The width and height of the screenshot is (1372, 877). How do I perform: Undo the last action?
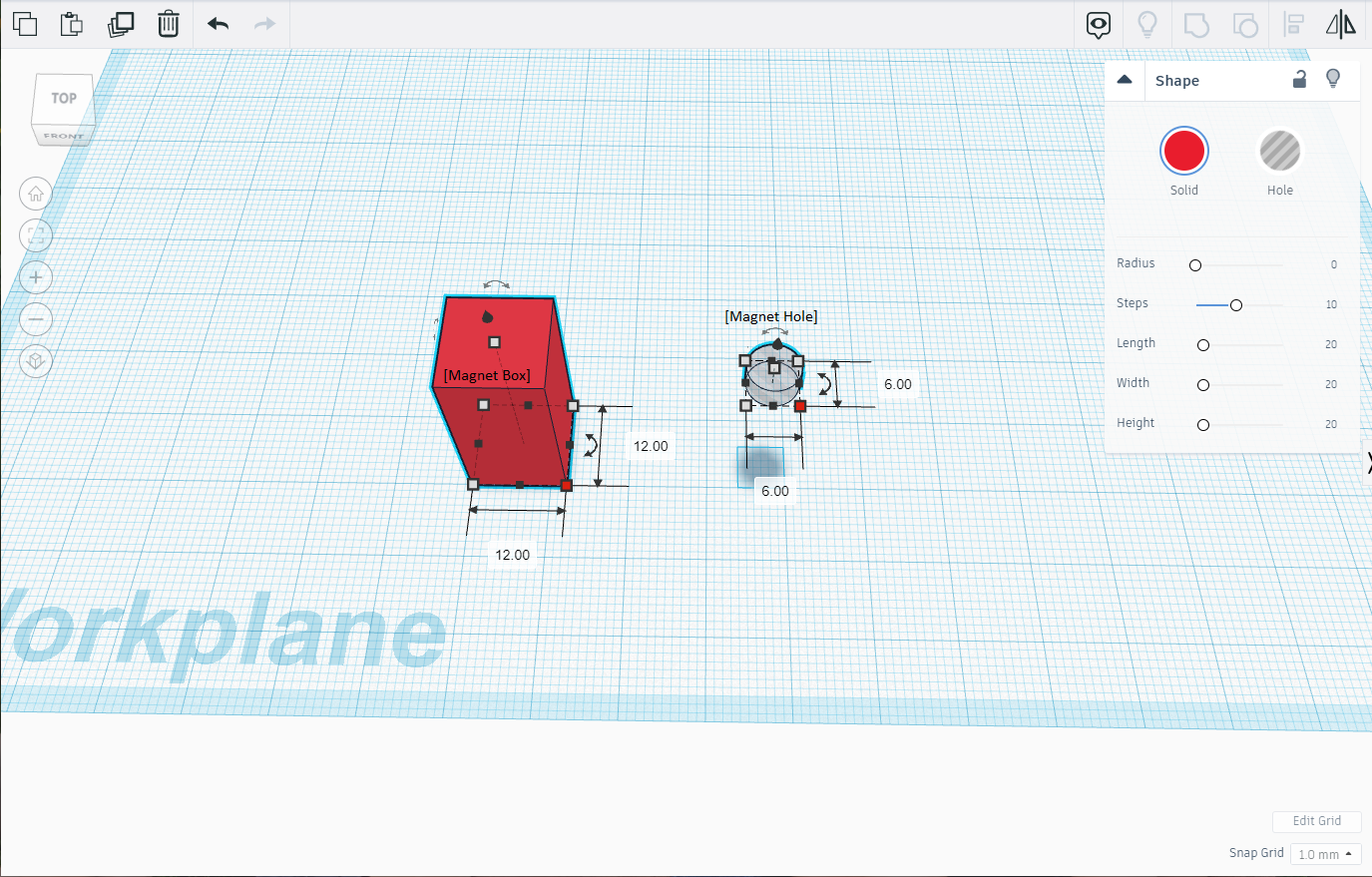click(x=219, y=24)
